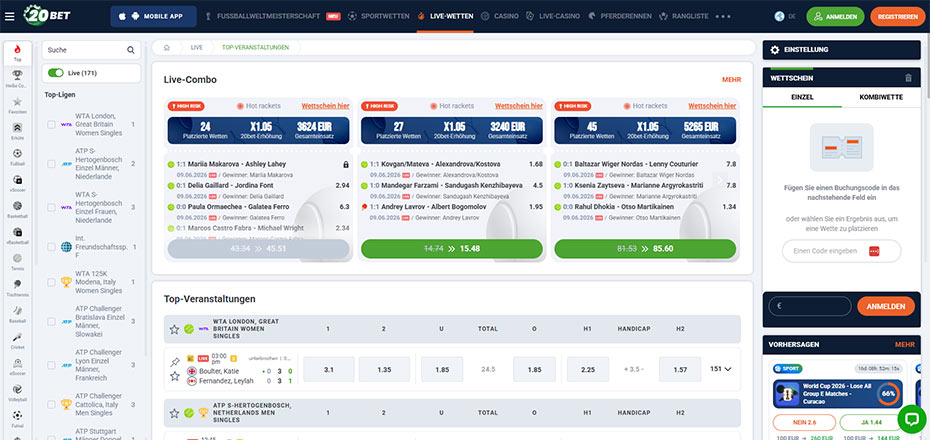The width and height of the screenshot is (930, 440).
Task: Open the eSoccer sport category
Action: tap(18, 365)
